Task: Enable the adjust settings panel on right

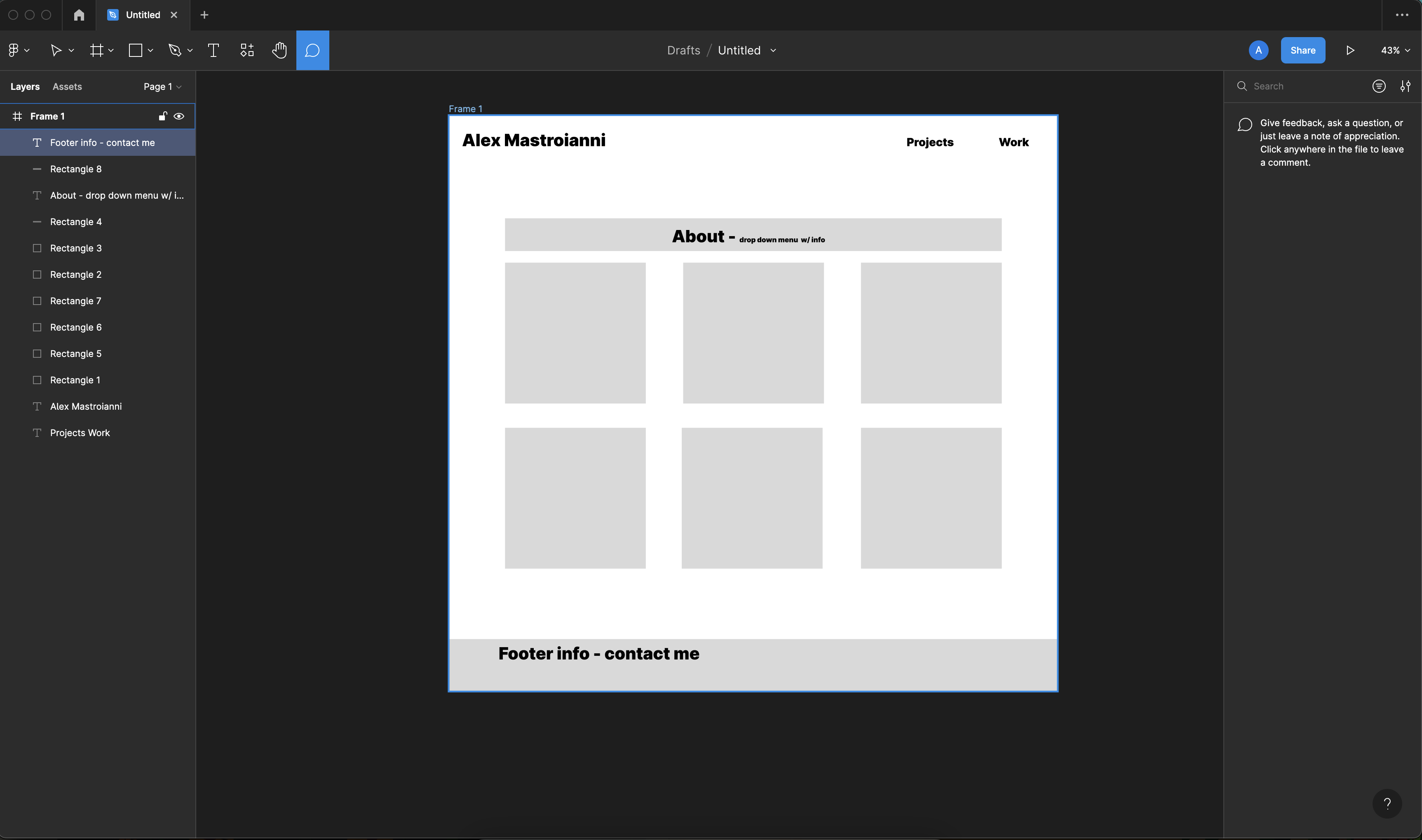Action: tap(1406, 86)
